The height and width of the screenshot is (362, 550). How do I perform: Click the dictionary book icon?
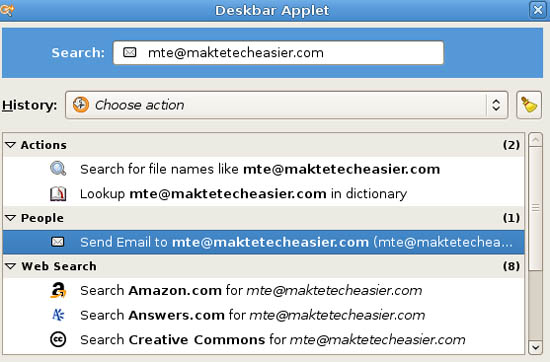pos(58,193)
